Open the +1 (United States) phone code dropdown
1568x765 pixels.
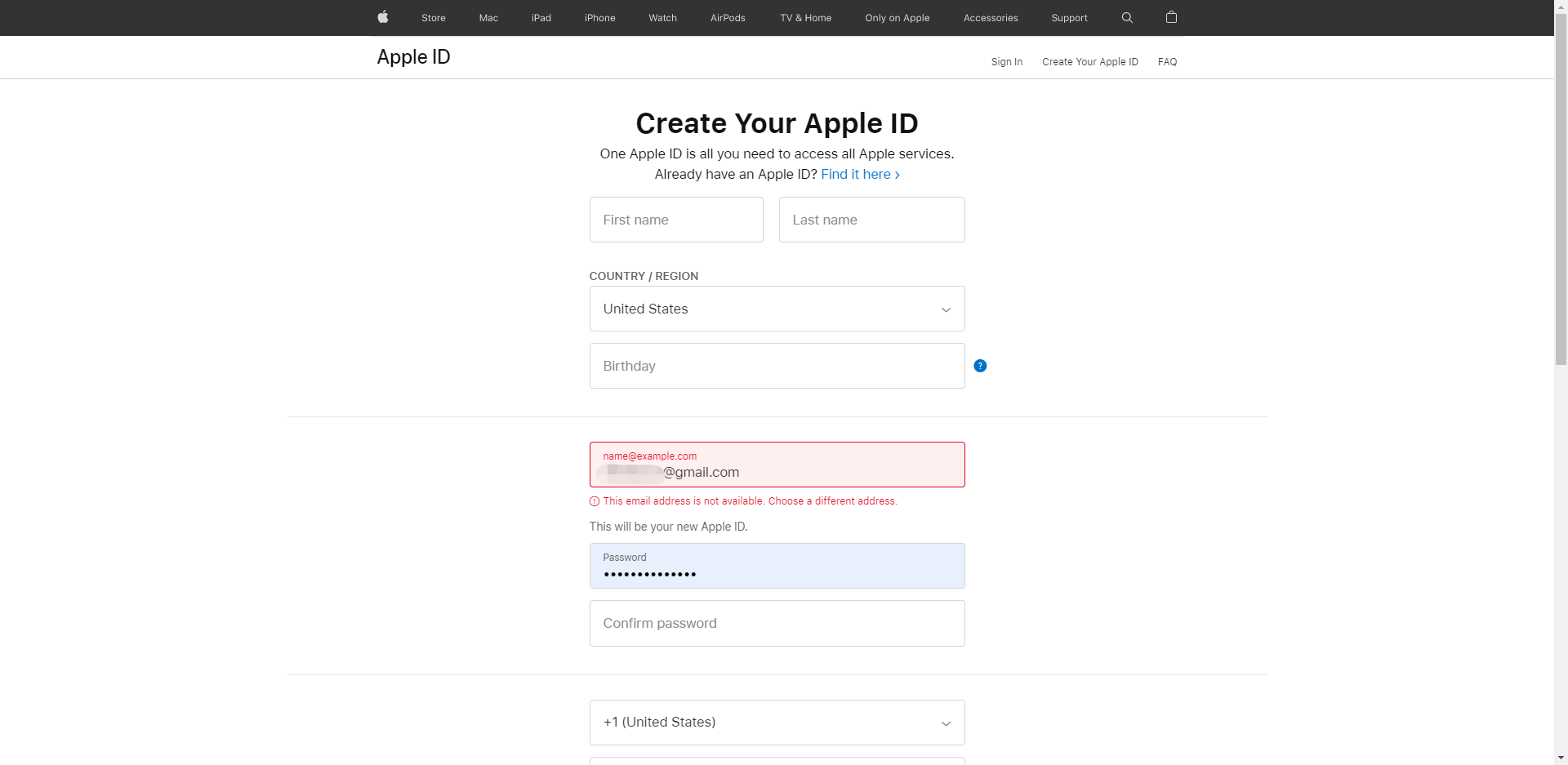(x=777, y=723)
